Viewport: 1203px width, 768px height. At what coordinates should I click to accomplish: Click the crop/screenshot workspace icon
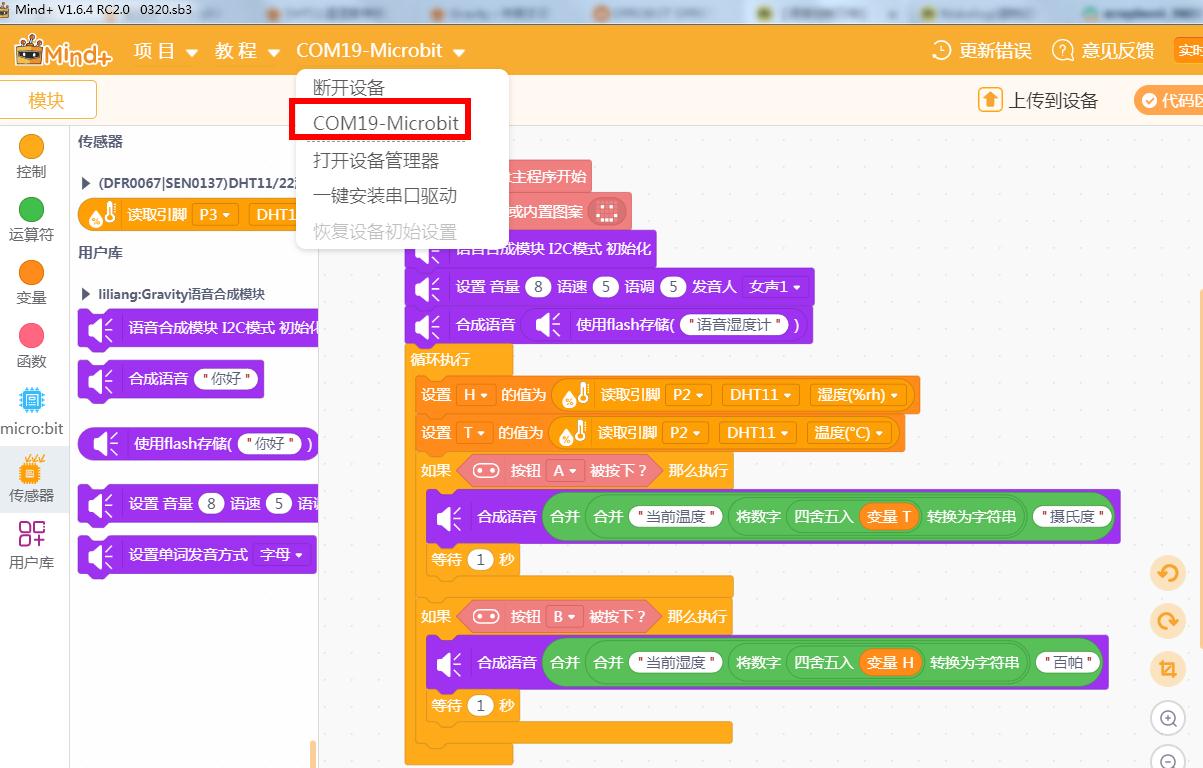pyautogui.click(x=1167, y=669)
